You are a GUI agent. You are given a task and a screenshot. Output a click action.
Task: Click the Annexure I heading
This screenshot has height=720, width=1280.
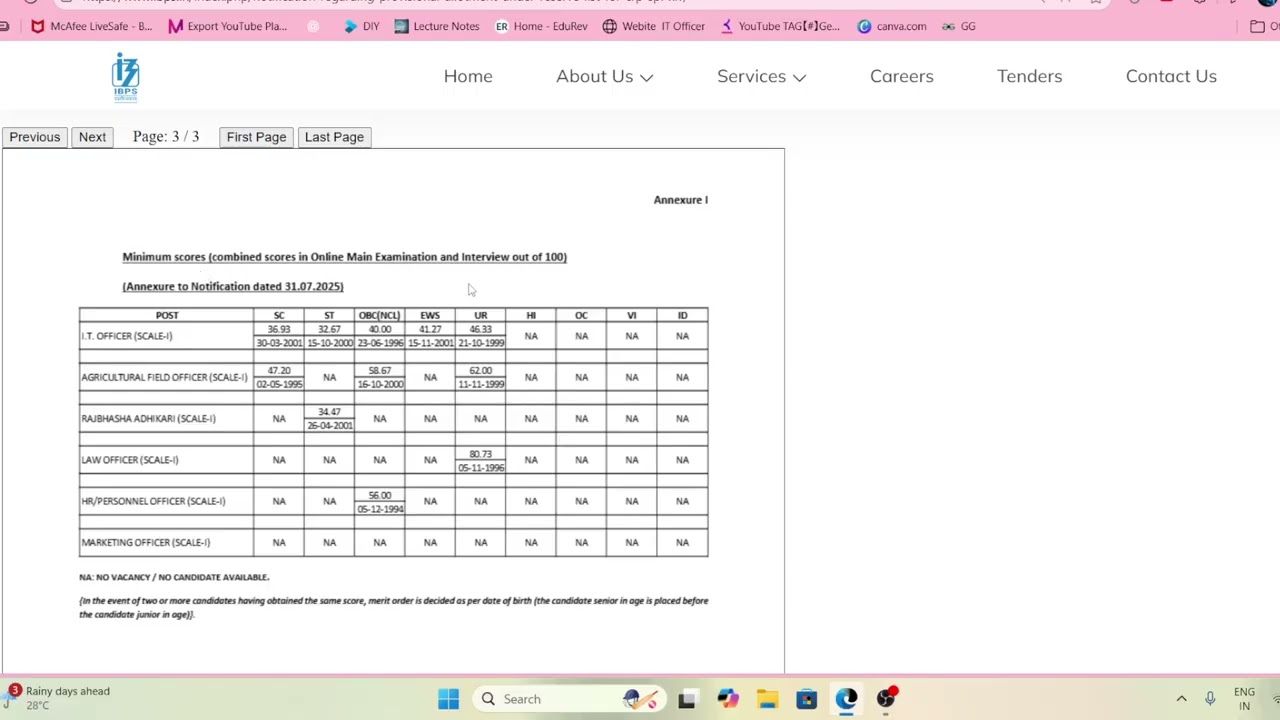681,200
